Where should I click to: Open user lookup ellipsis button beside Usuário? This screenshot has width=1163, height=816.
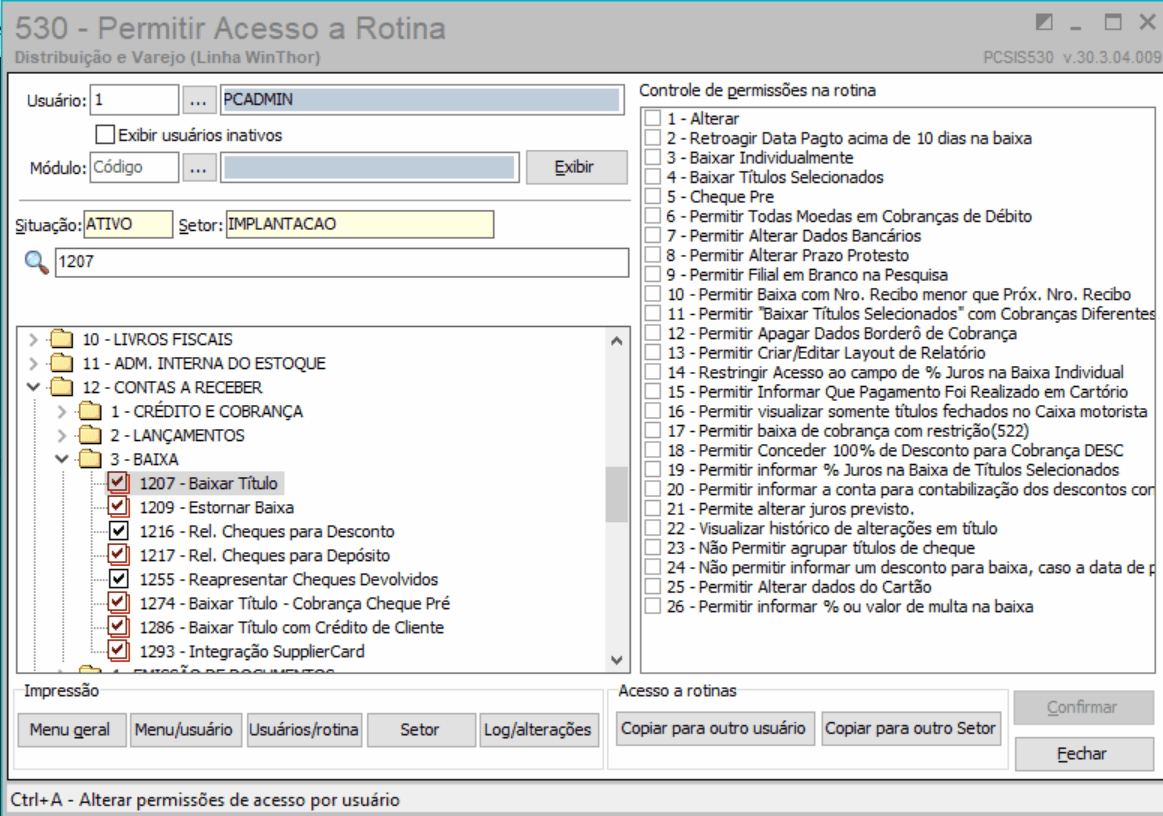click(198, 100)
